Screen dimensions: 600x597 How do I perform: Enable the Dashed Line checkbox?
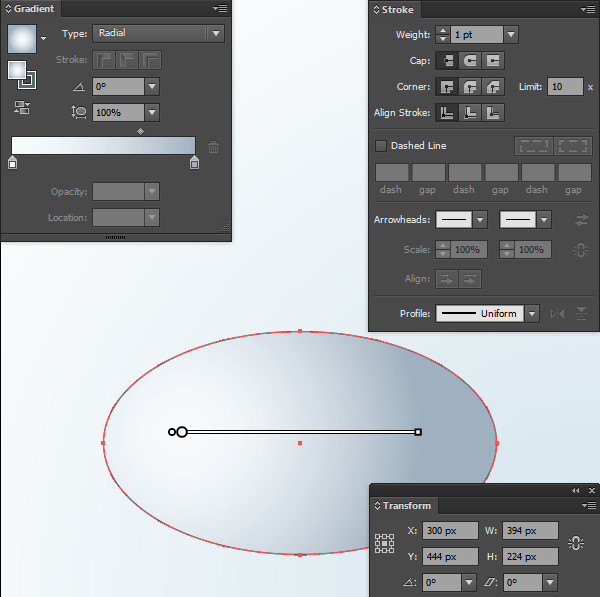click(381, 146)
